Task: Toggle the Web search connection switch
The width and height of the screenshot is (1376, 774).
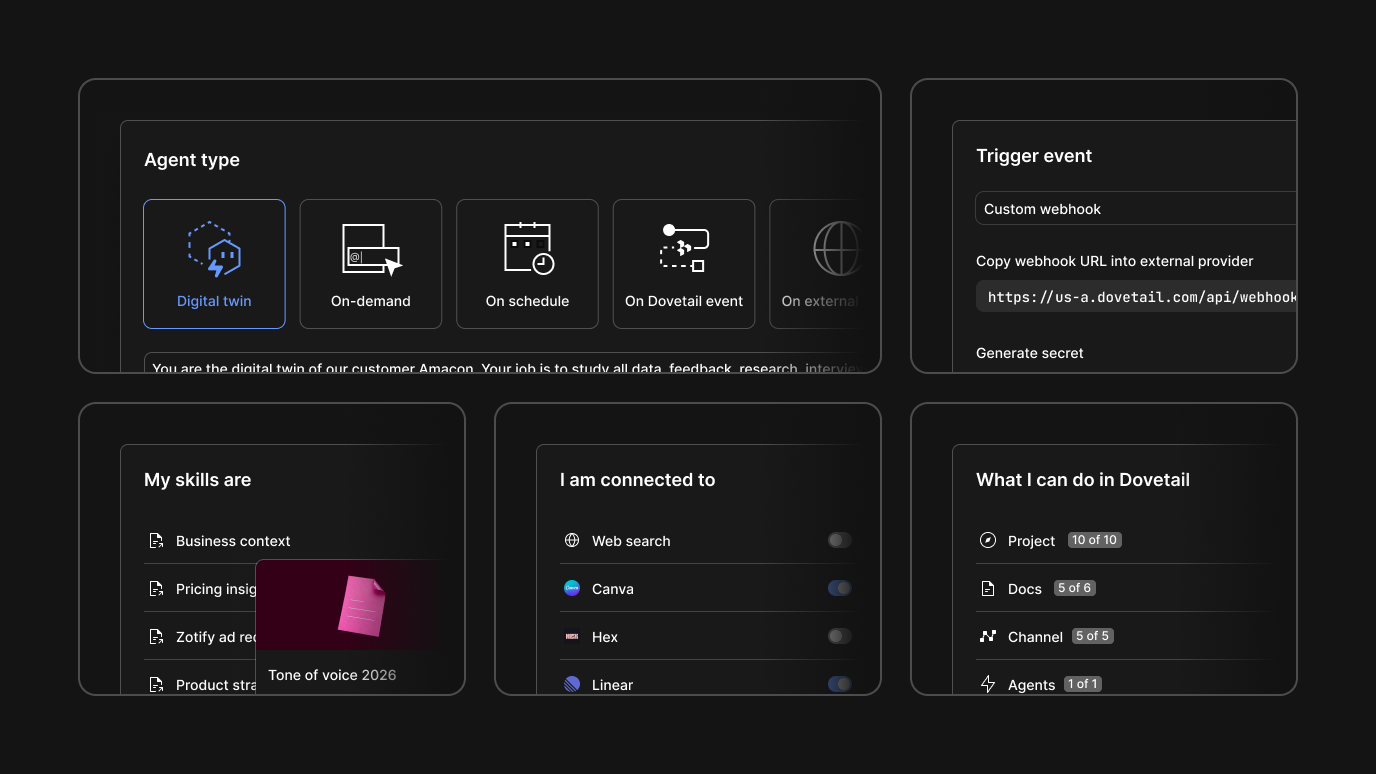Action: 839,540
